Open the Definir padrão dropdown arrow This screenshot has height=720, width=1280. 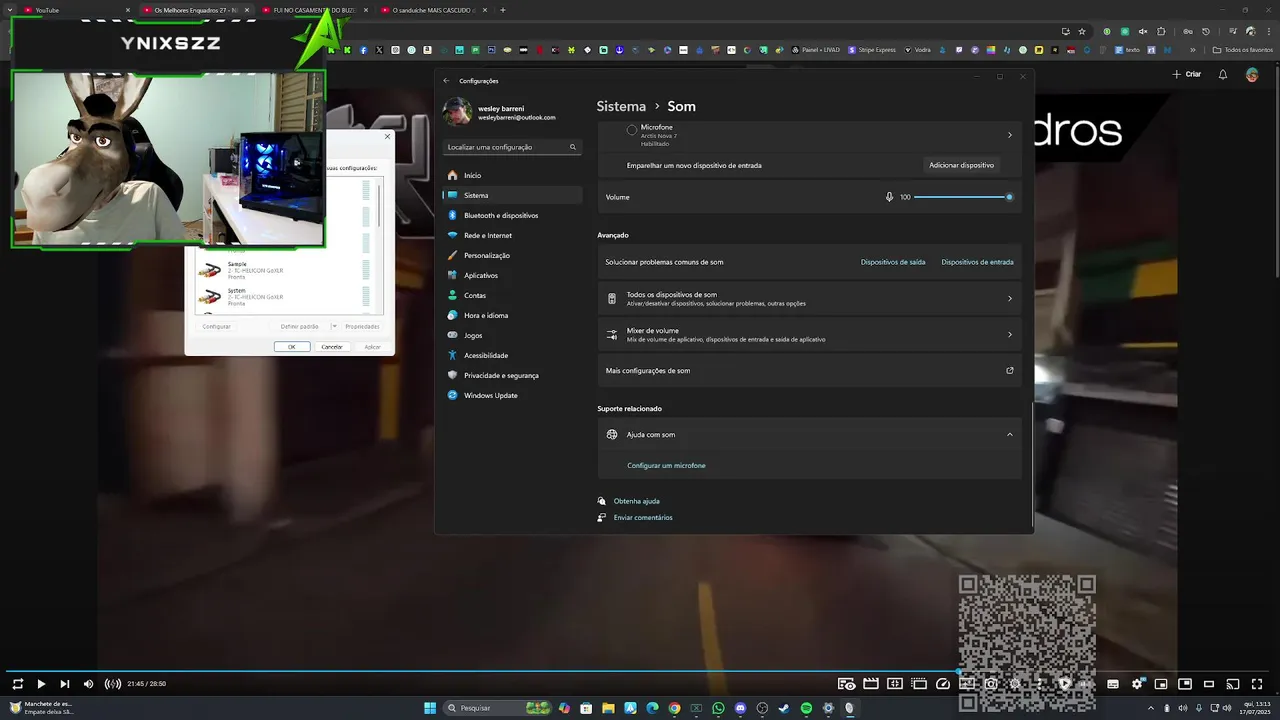tap(333, 326)
